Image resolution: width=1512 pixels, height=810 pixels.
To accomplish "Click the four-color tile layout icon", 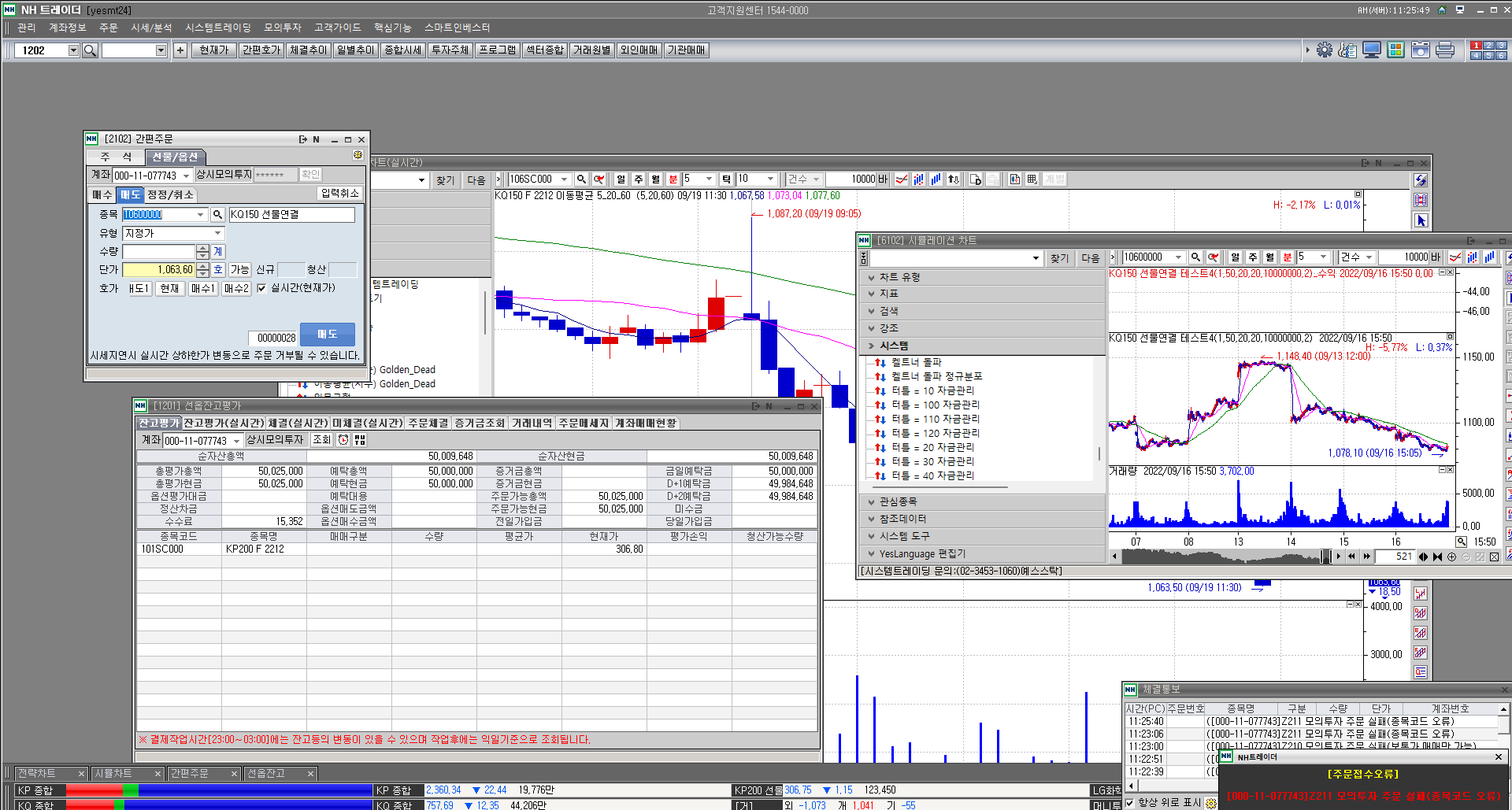I will (x=1396, y=50).
